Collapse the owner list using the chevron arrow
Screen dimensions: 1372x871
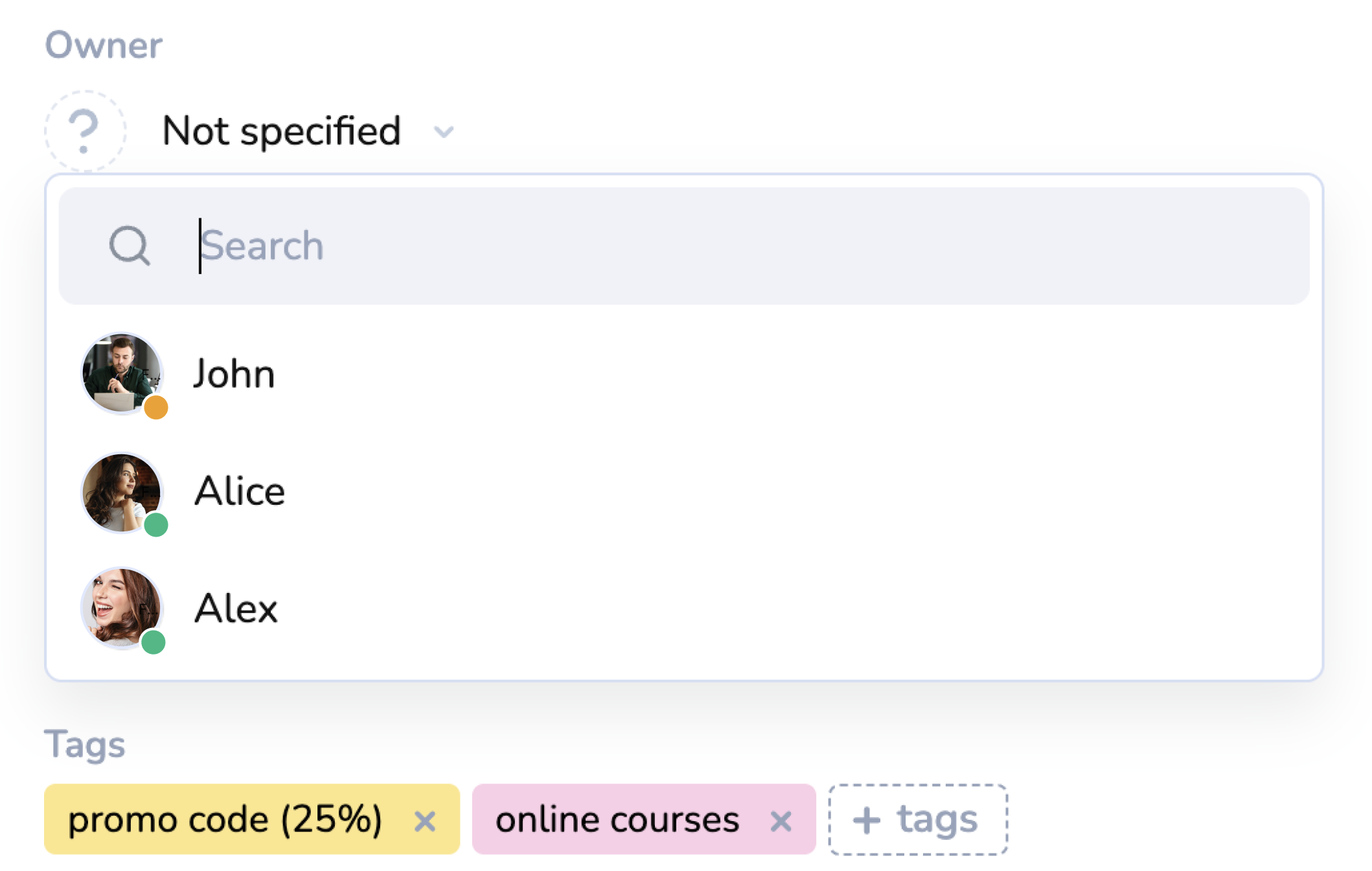(444, 132)
